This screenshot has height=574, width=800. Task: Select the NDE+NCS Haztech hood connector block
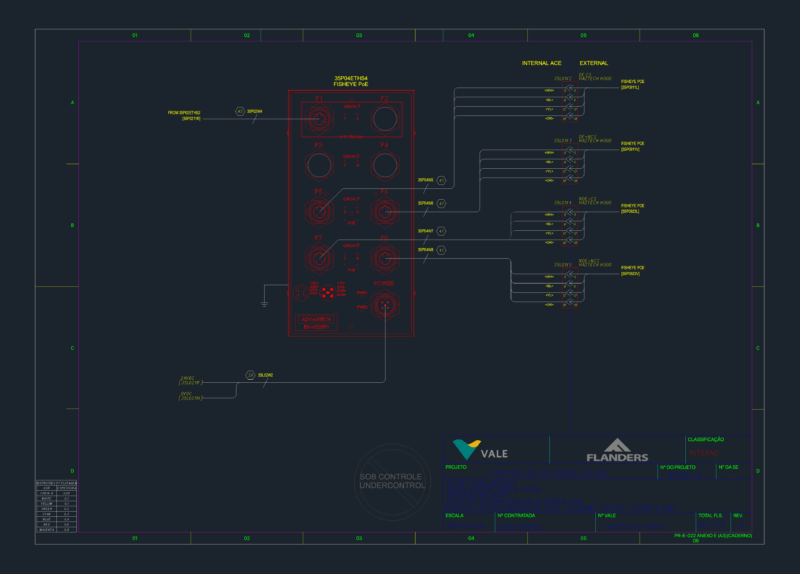click(569, 288)
